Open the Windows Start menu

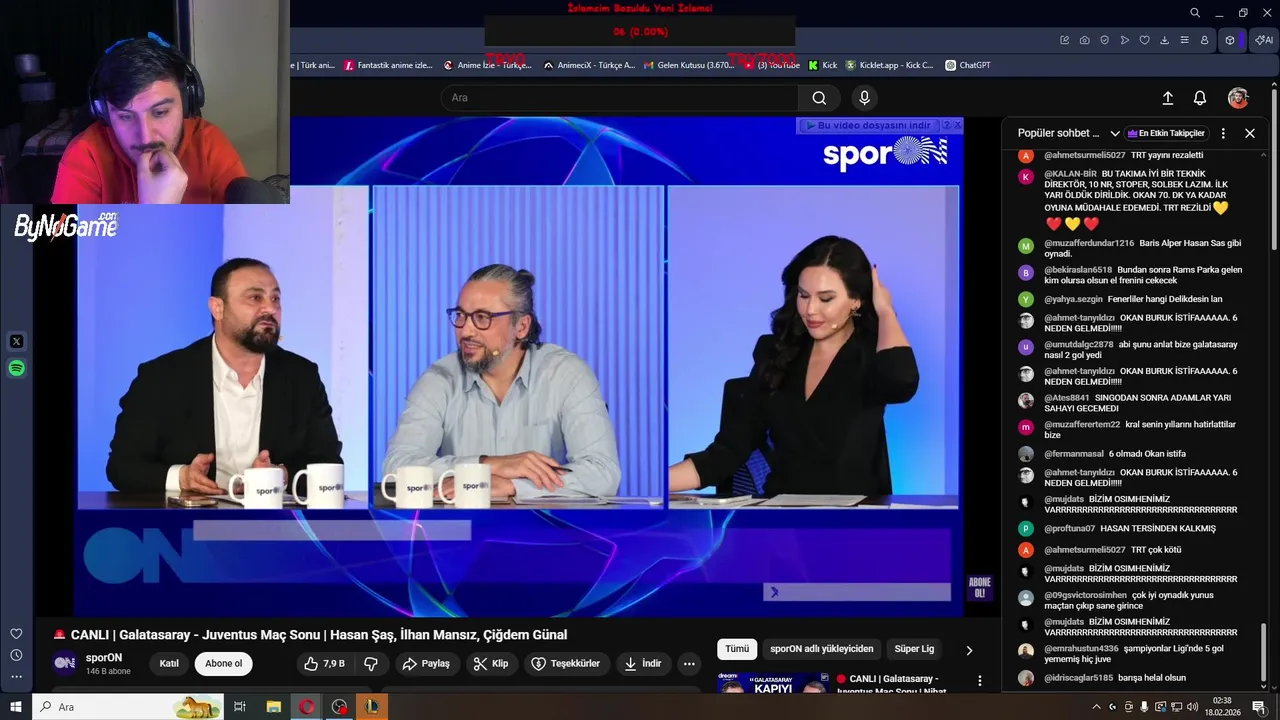coord(15,707)
